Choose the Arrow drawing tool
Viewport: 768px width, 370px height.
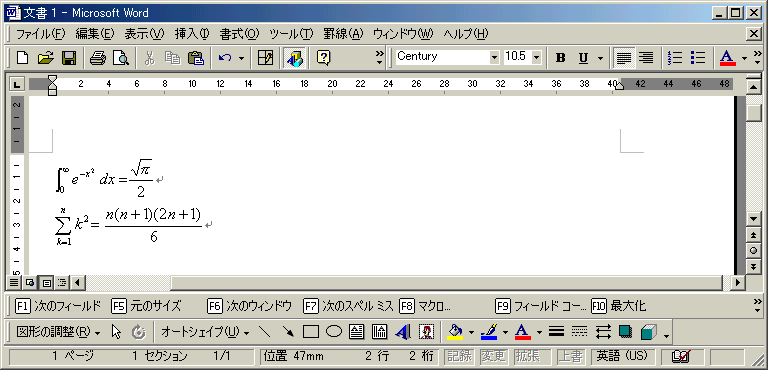tap(288, 332)
